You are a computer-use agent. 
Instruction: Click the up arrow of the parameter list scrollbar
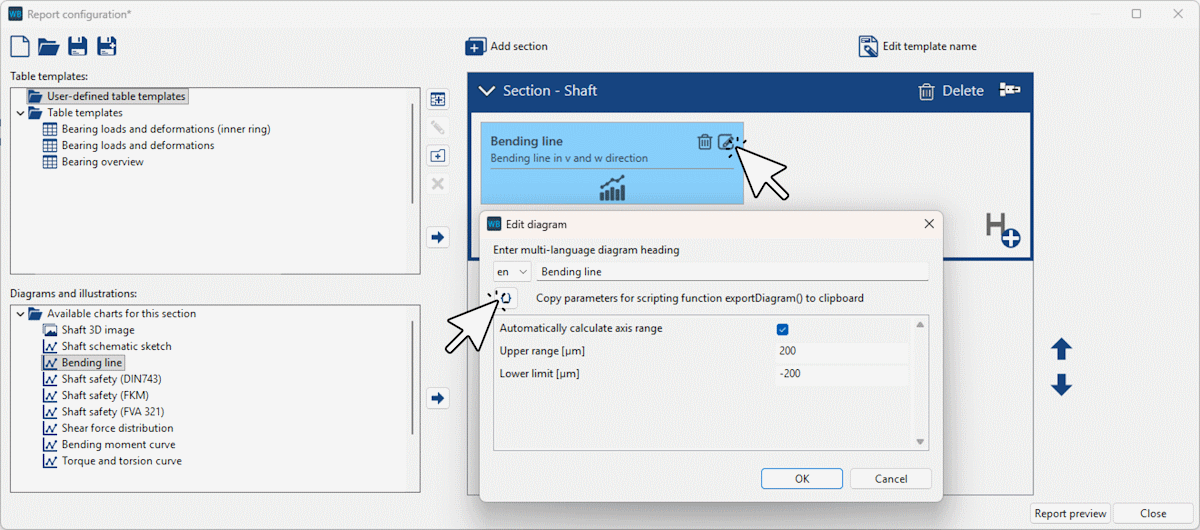tap(921, 324)
